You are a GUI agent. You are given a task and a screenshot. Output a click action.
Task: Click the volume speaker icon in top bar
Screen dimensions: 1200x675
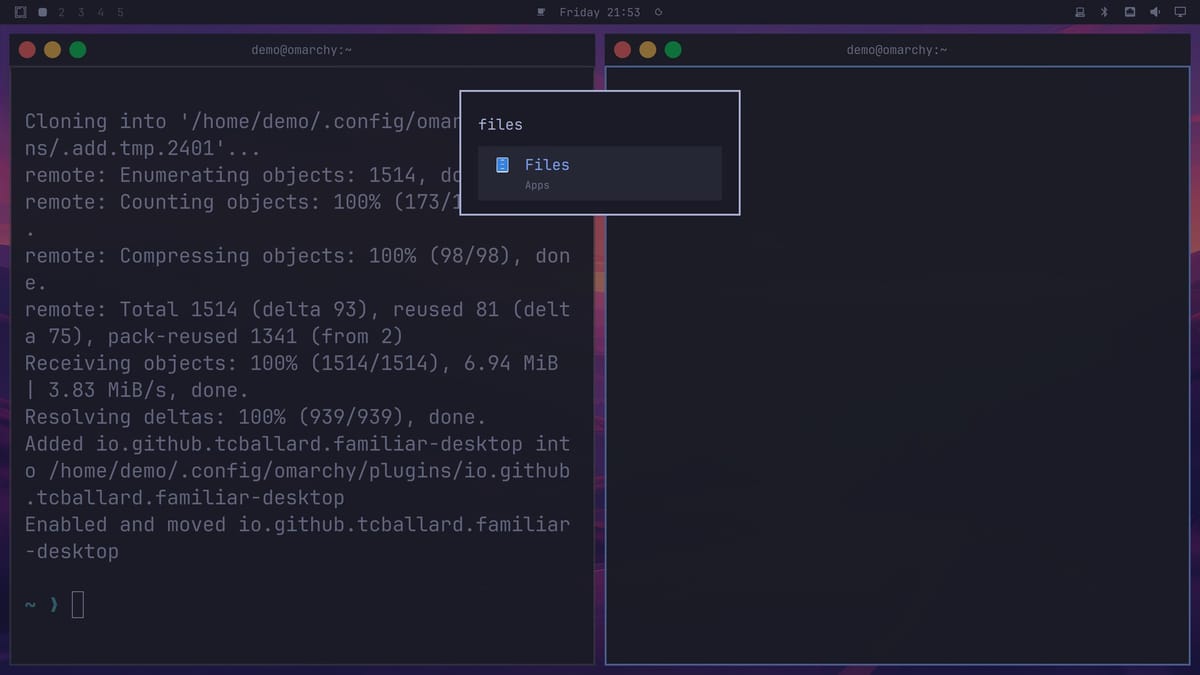[x=1155, y=12]
